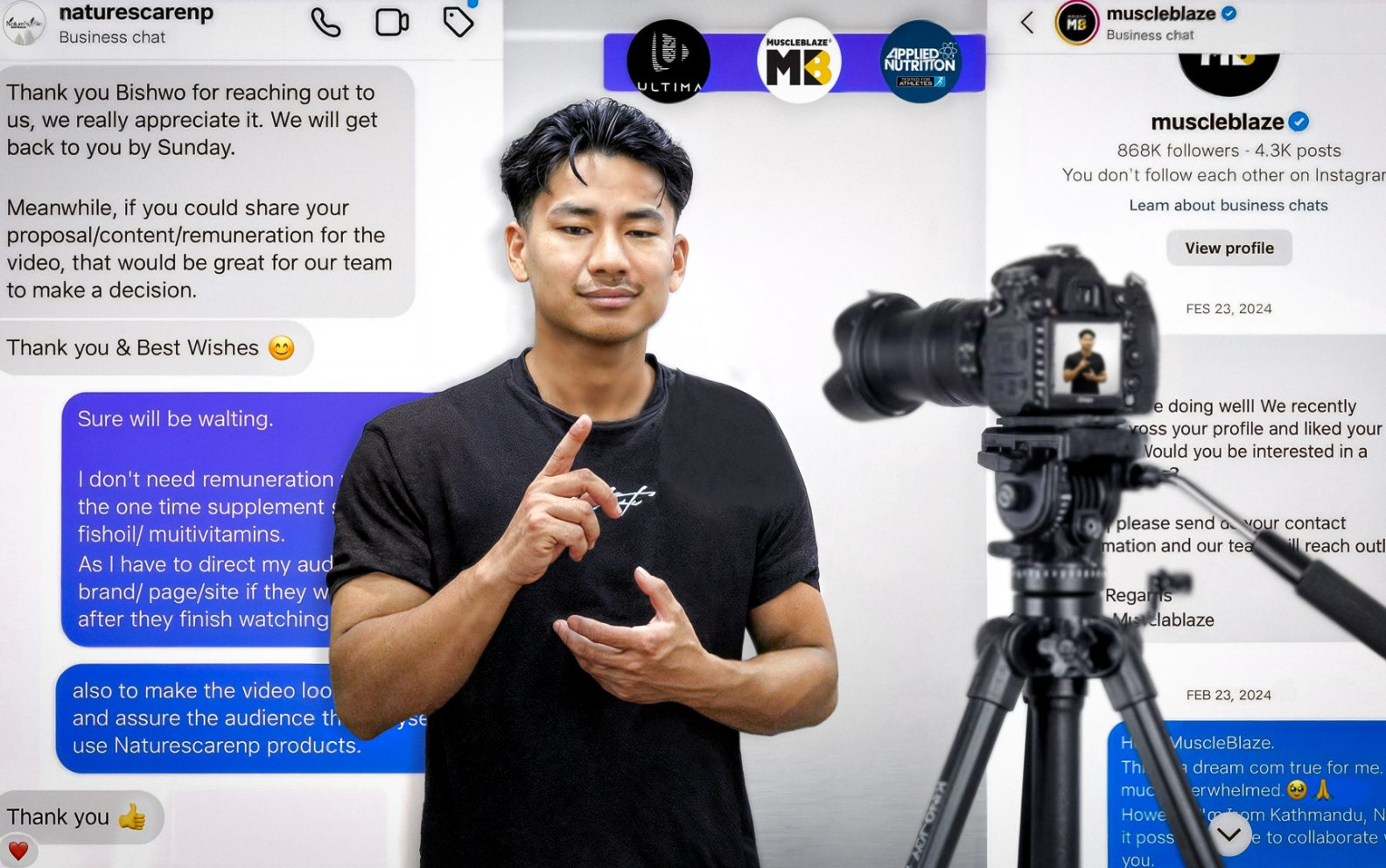Click the blue verified badge beside large muscleblaze name
1386x868 pixels.
(x=1299, y=122)
